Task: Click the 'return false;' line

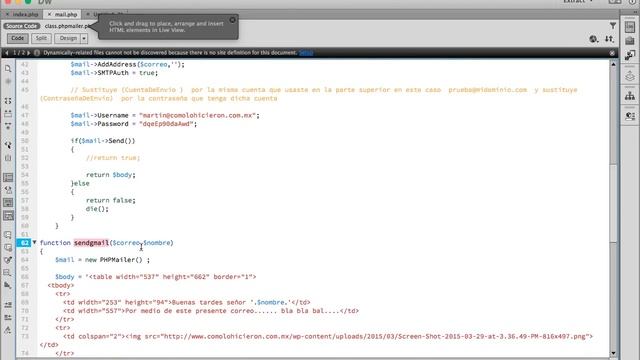Action: click(110, 200)
